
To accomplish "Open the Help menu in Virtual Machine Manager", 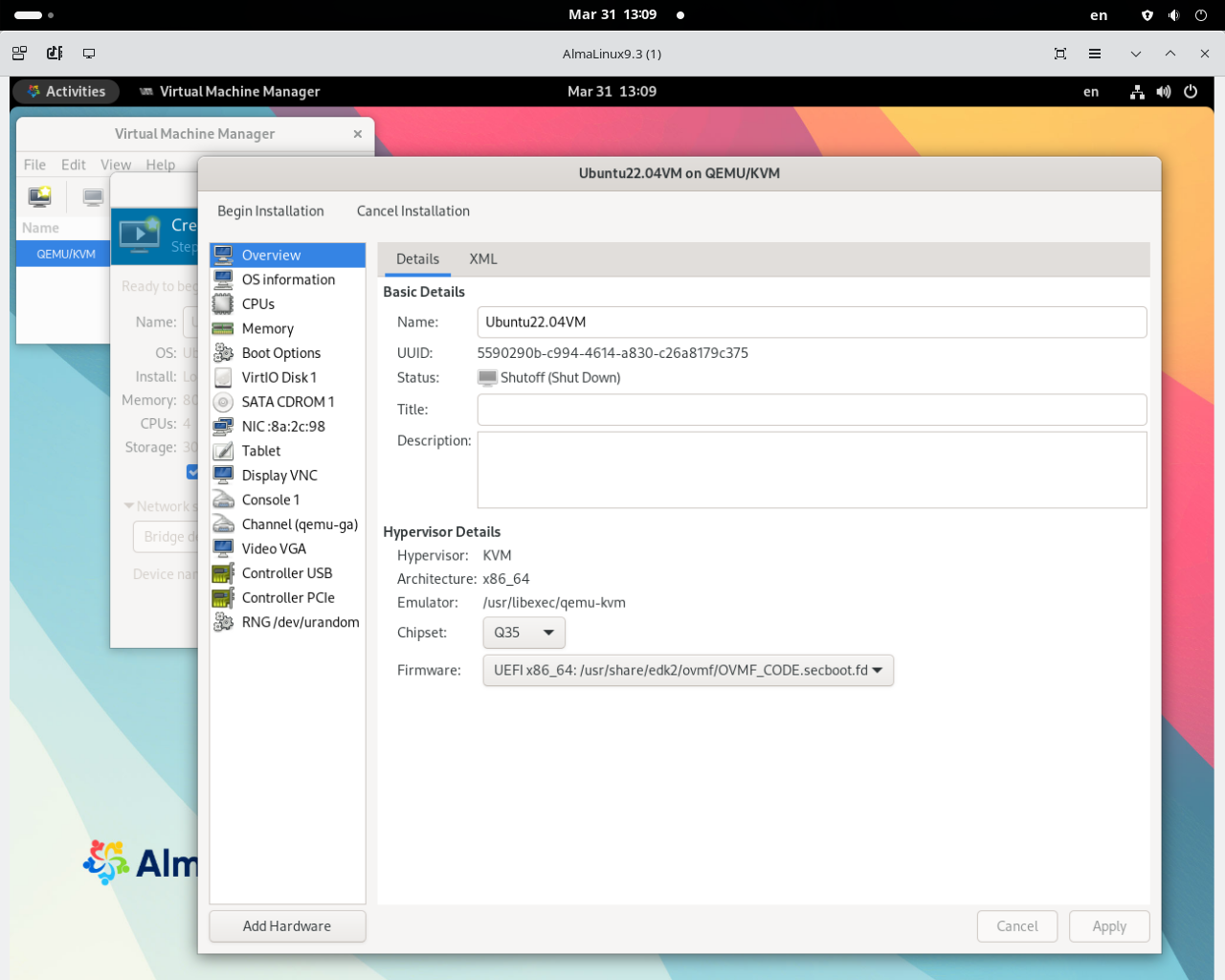I will 161,165.
